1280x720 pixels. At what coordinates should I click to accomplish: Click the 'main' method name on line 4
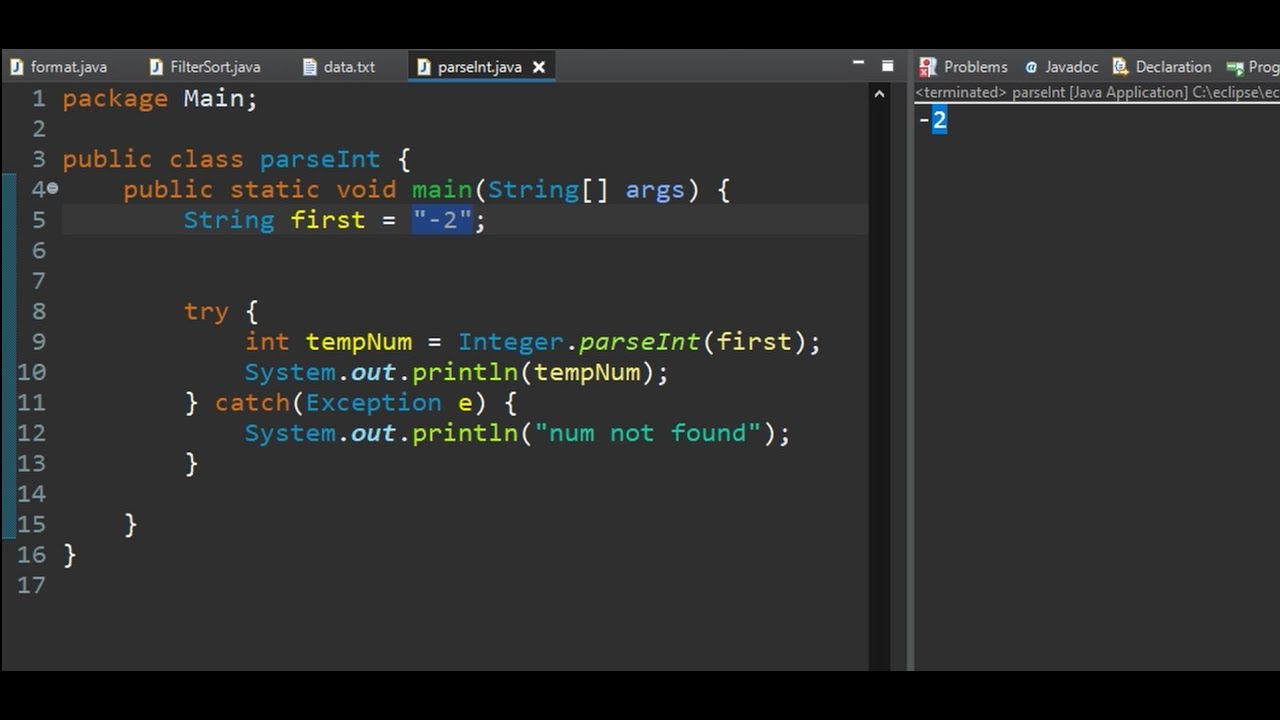click(441, 189)
